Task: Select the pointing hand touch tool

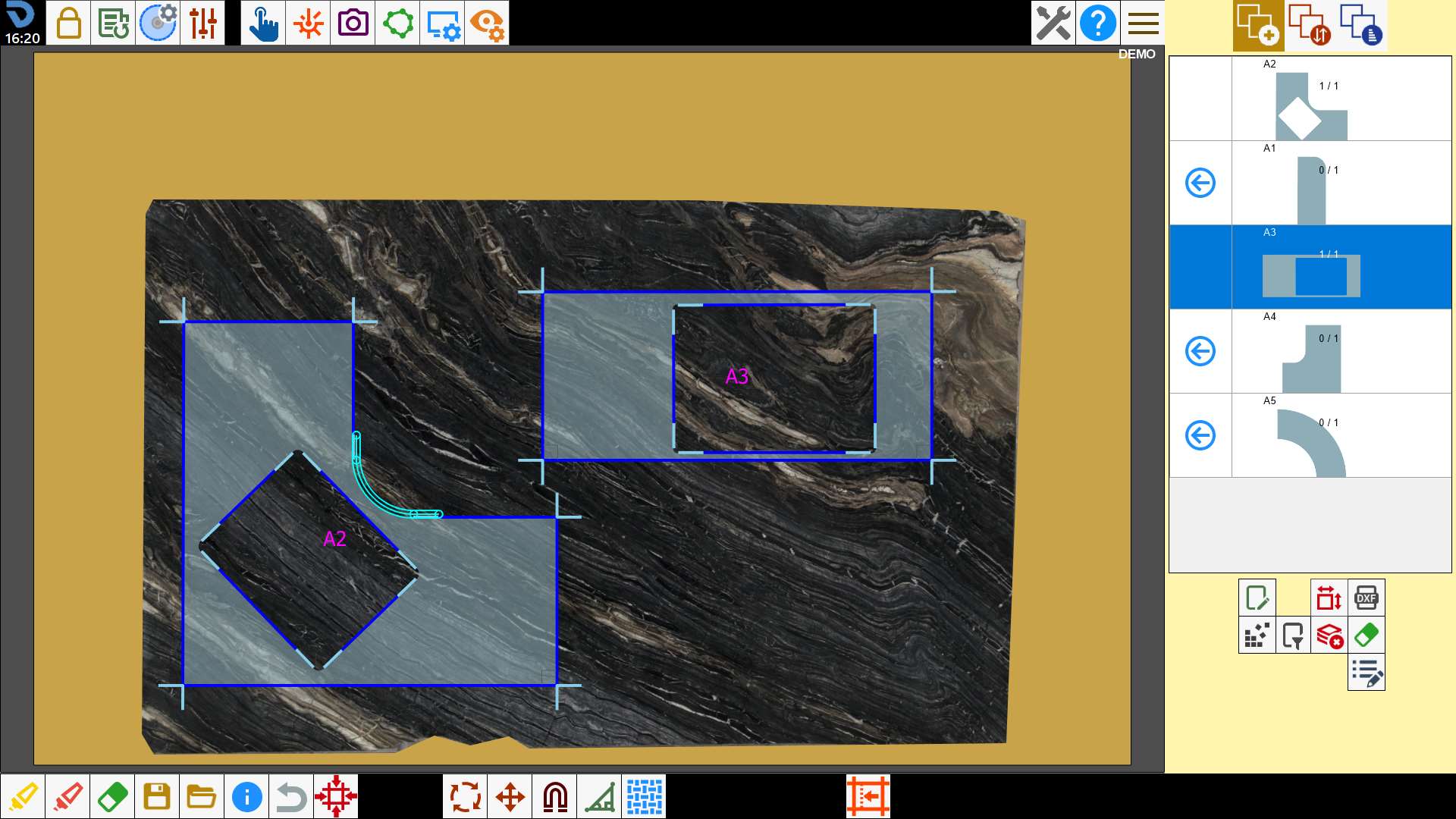Action: click(263, 23)
